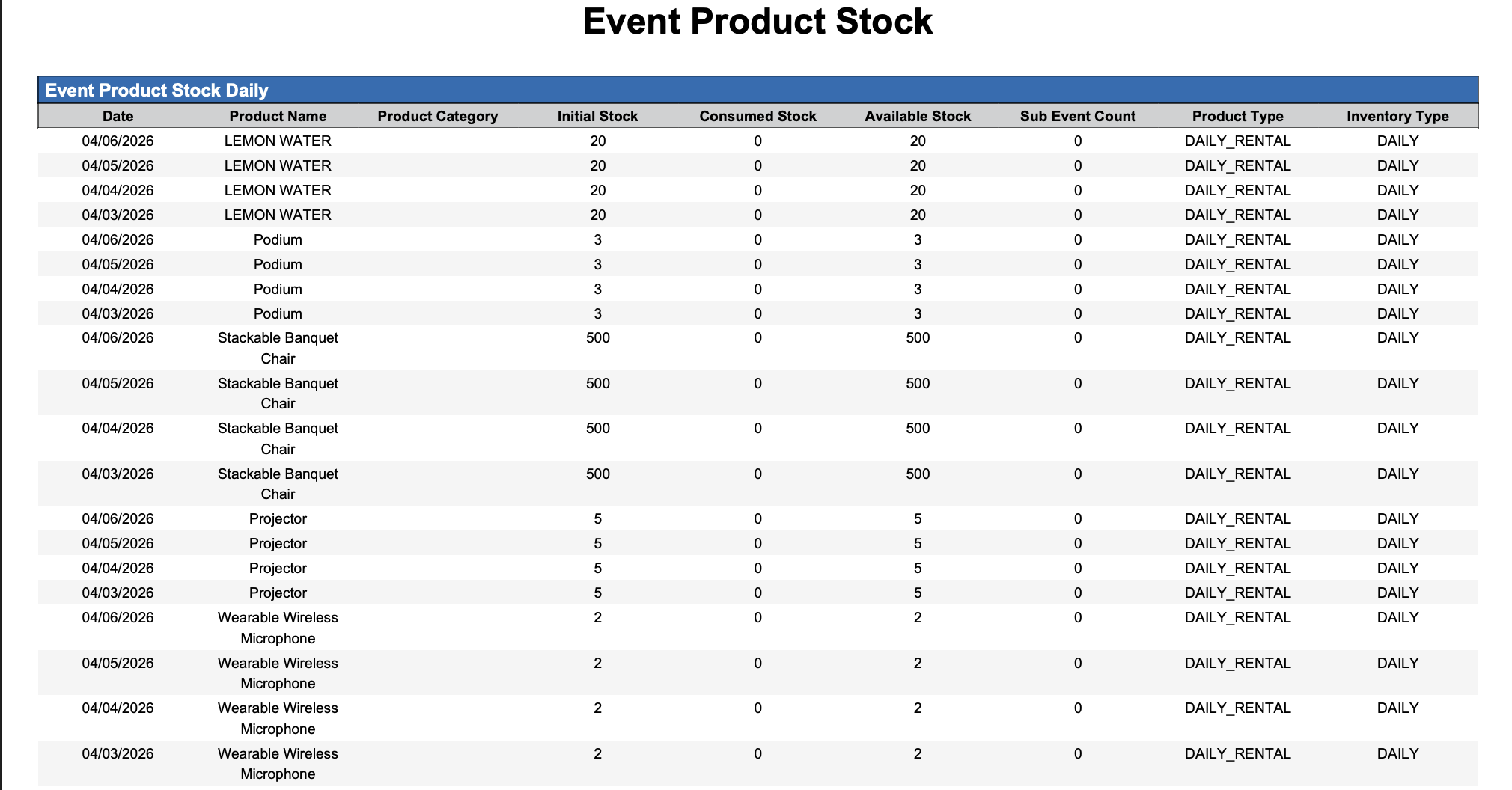The width and height of the screenshot is (1512, 790).
Task: Click the first 500 in Initial Stock
Action: (597, 337)
